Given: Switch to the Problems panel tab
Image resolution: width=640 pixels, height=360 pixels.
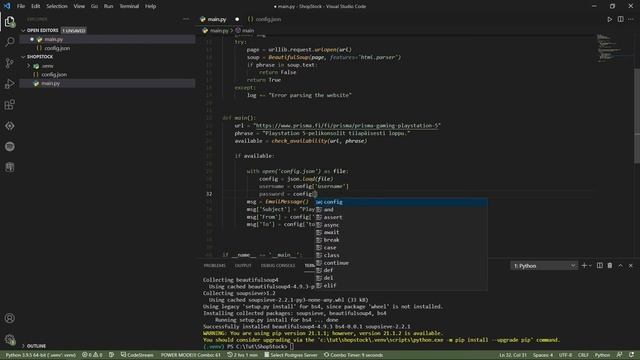Looking at the screenshot, I should [x=215, y=265].
